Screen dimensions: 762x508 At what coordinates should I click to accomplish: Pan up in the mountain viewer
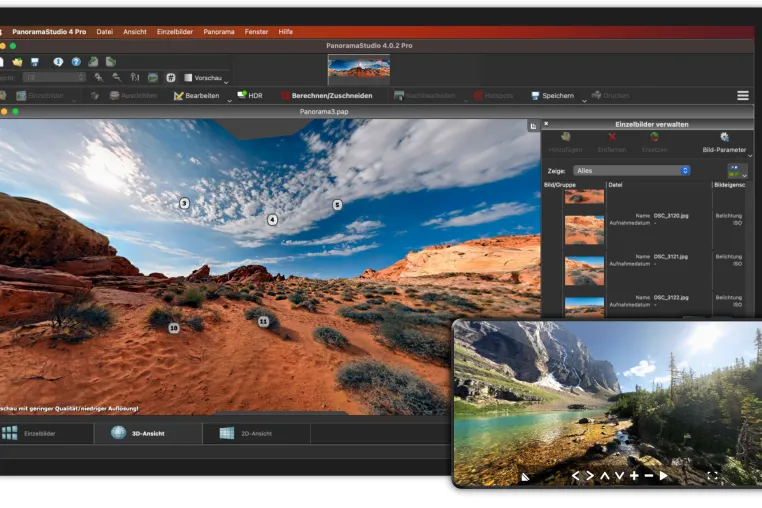coord(605,475)
